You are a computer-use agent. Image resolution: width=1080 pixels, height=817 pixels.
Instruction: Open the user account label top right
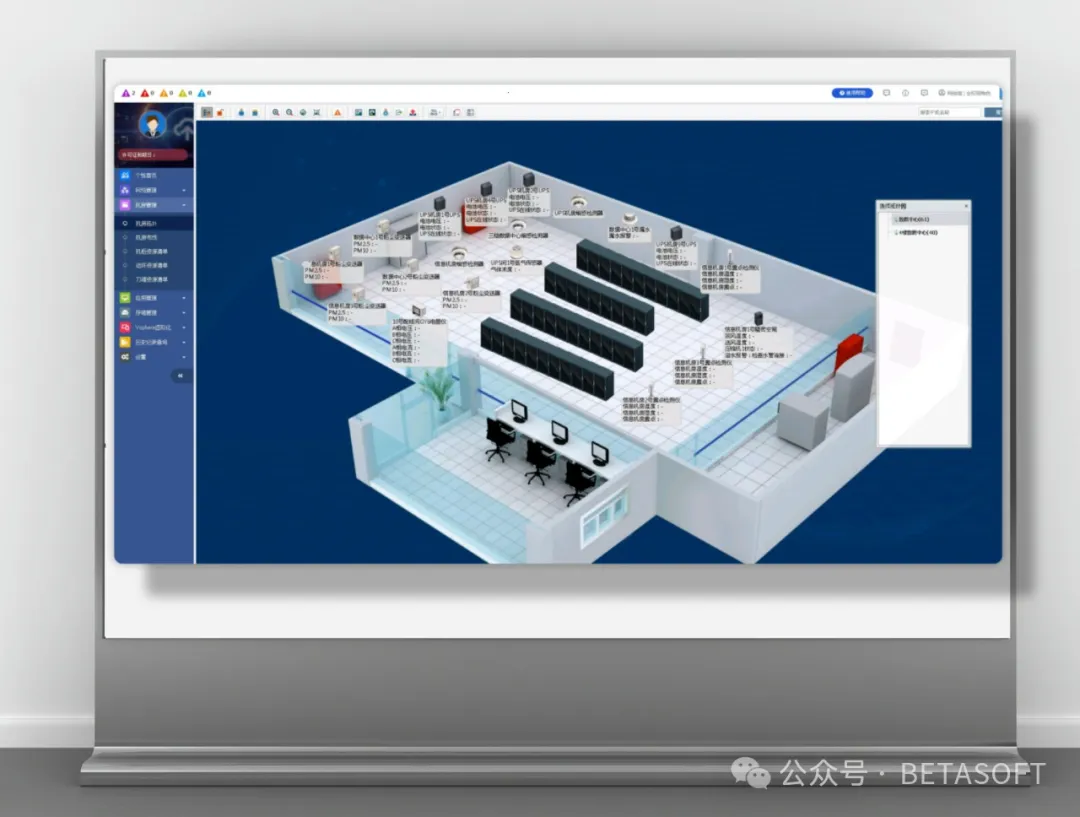pyautogui.click(x=964, y=93)
